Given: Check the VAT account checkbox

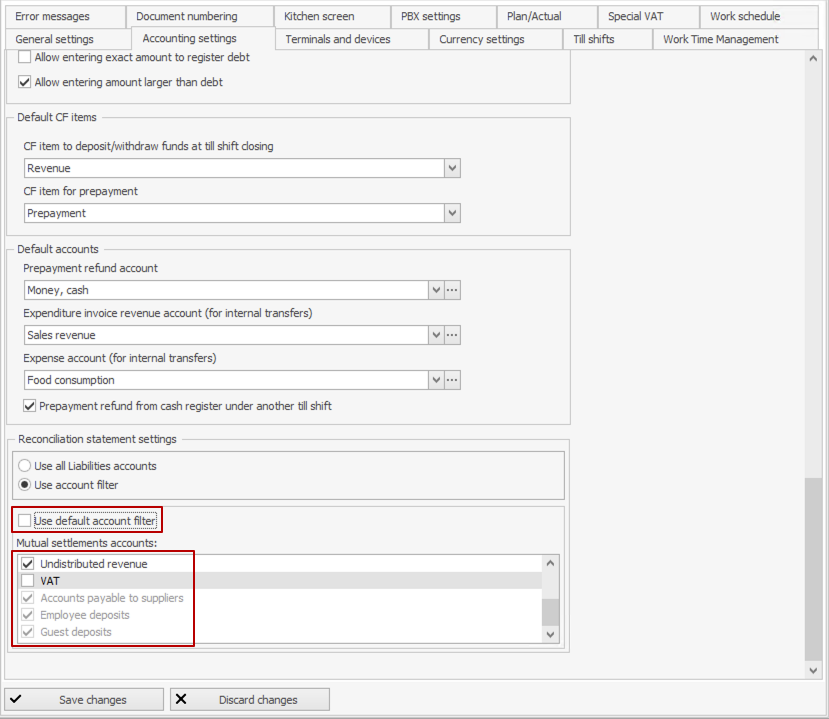Looking at the screenshot, I should (x=27, y=581).
